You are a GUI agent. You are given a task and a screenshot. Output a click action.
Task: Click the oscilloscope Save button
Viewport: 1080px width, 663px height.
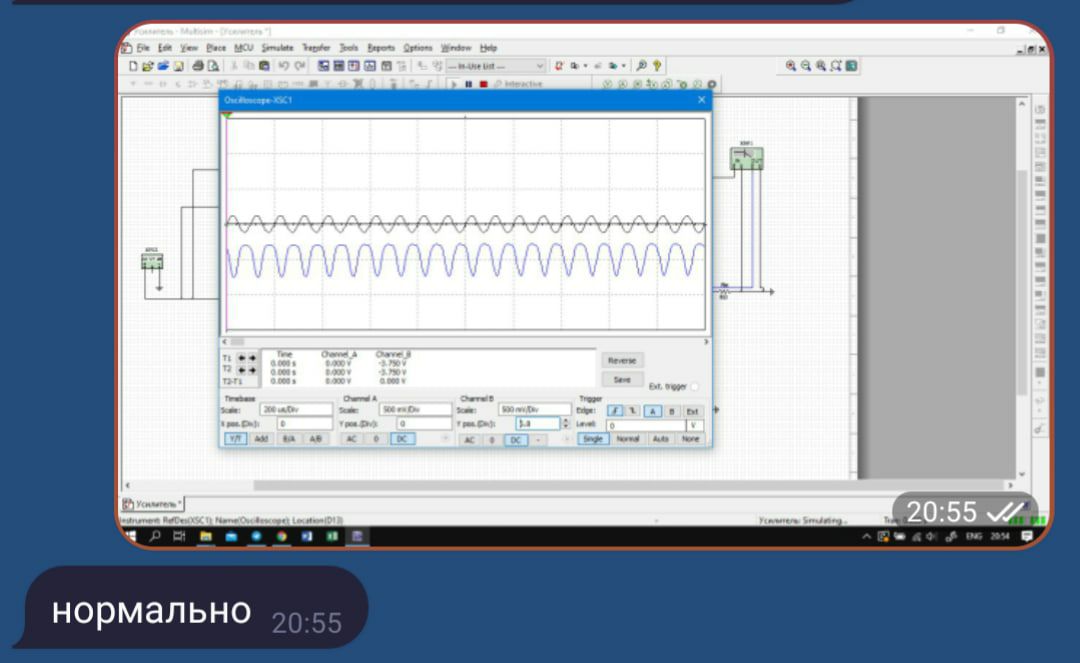[x=622, y=380]
